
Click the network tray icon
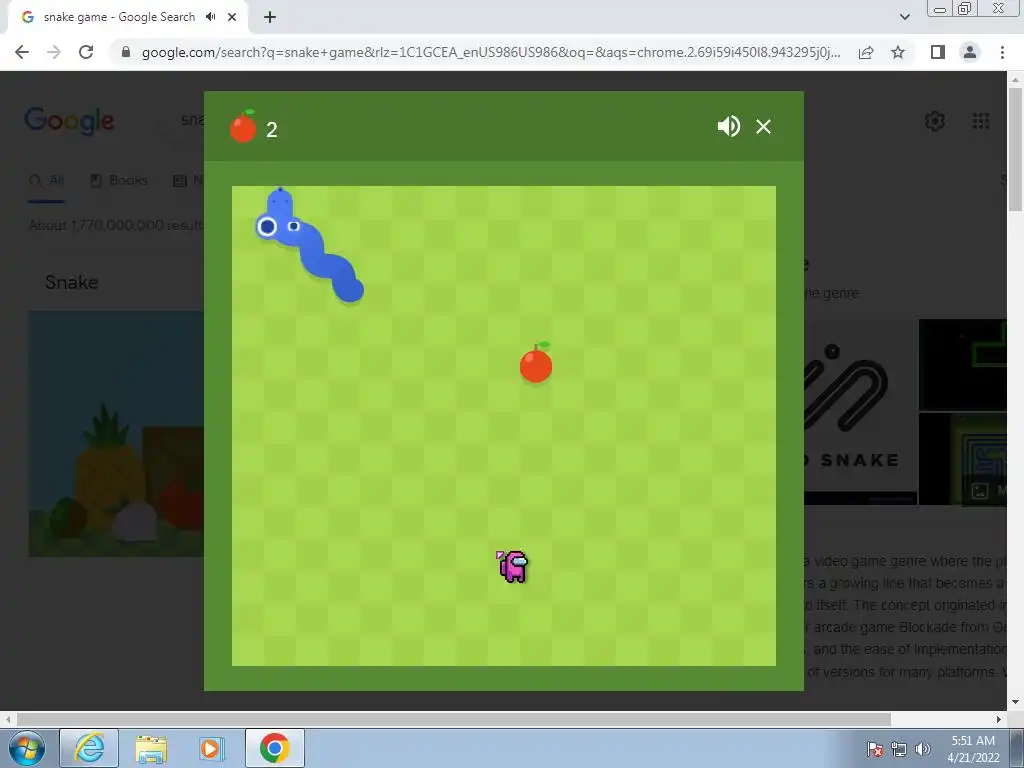[x=899, y=749]
